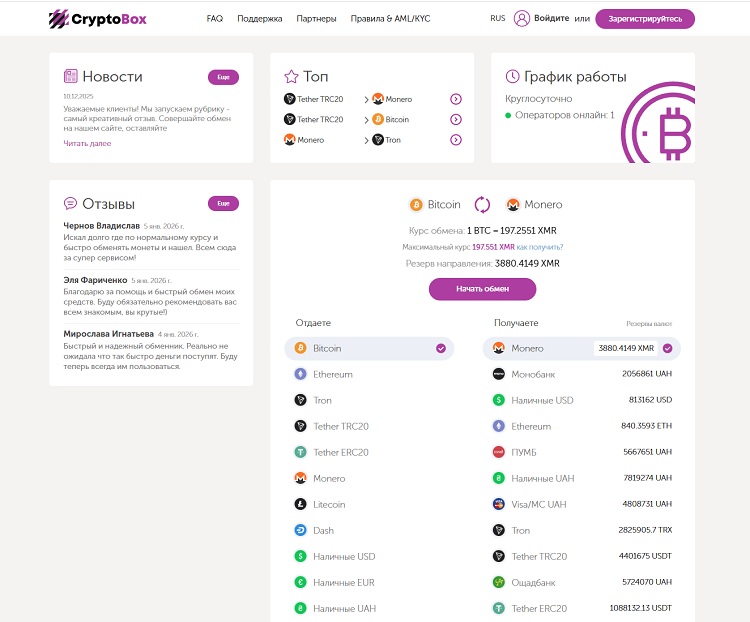Screen dimensions: 750x622
Task: Open Правила & AML/KYC page
Action: (x=390, y=19)
